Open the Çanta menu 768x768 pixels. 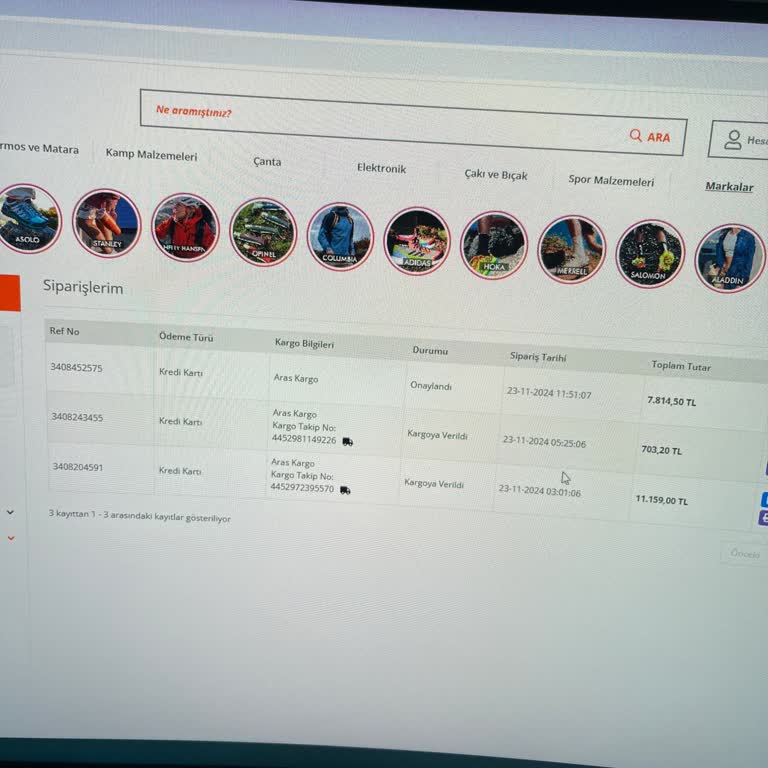tap(267, 162)
